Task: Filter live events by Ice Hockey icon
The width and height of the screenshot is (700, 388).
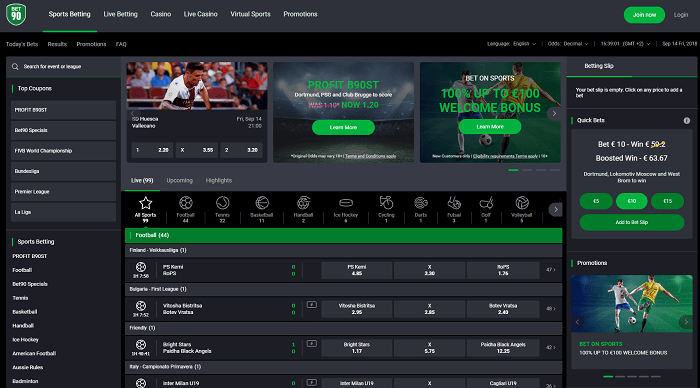Action: coord(346,203)
